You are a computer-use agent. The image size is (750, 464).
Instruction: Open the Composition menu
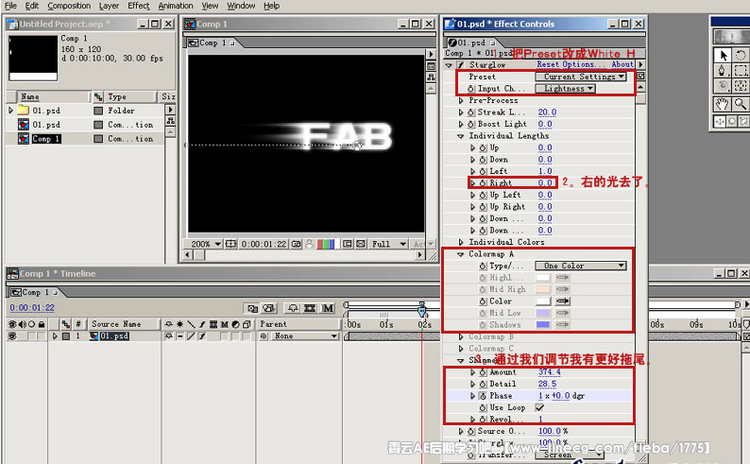pyautogui.click(x=69, y=6)
